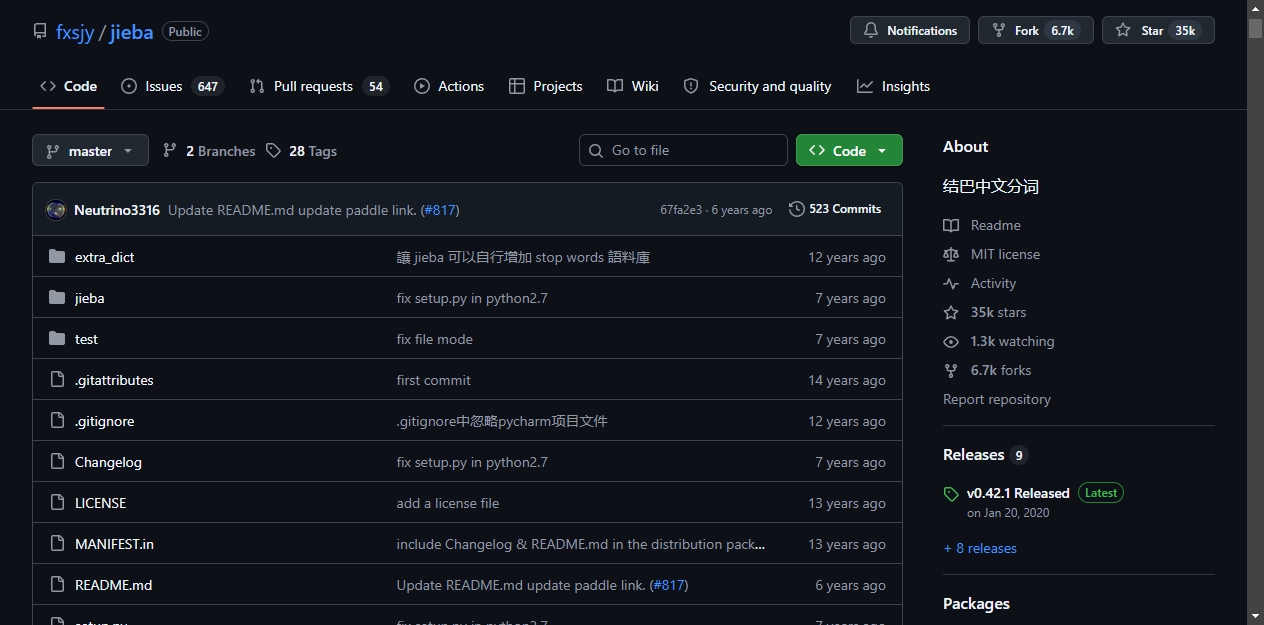This screenshot has width=1264, height=625.
Task: Open the jieba source folder
Action: [x=90, y=298]
